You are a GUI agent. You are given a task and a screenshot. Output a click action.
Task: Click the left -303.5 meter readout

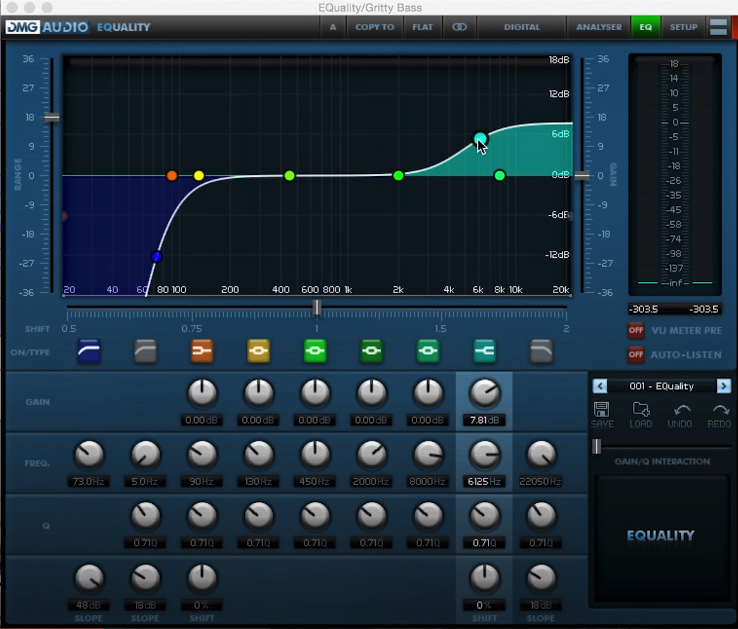click(645, 309)
